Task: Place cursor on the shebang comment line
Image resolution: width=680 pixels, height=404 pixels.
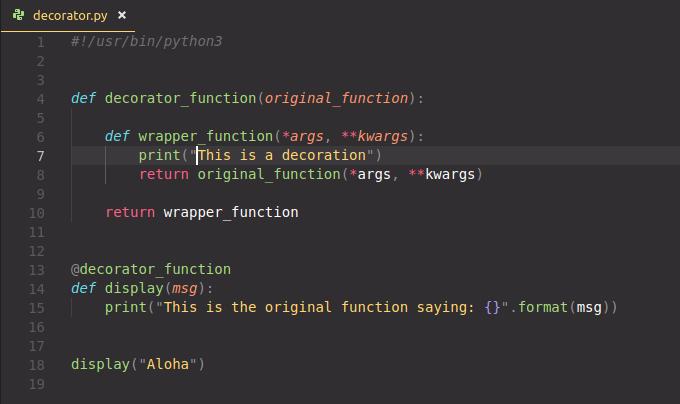Action: tap(146, 42)
